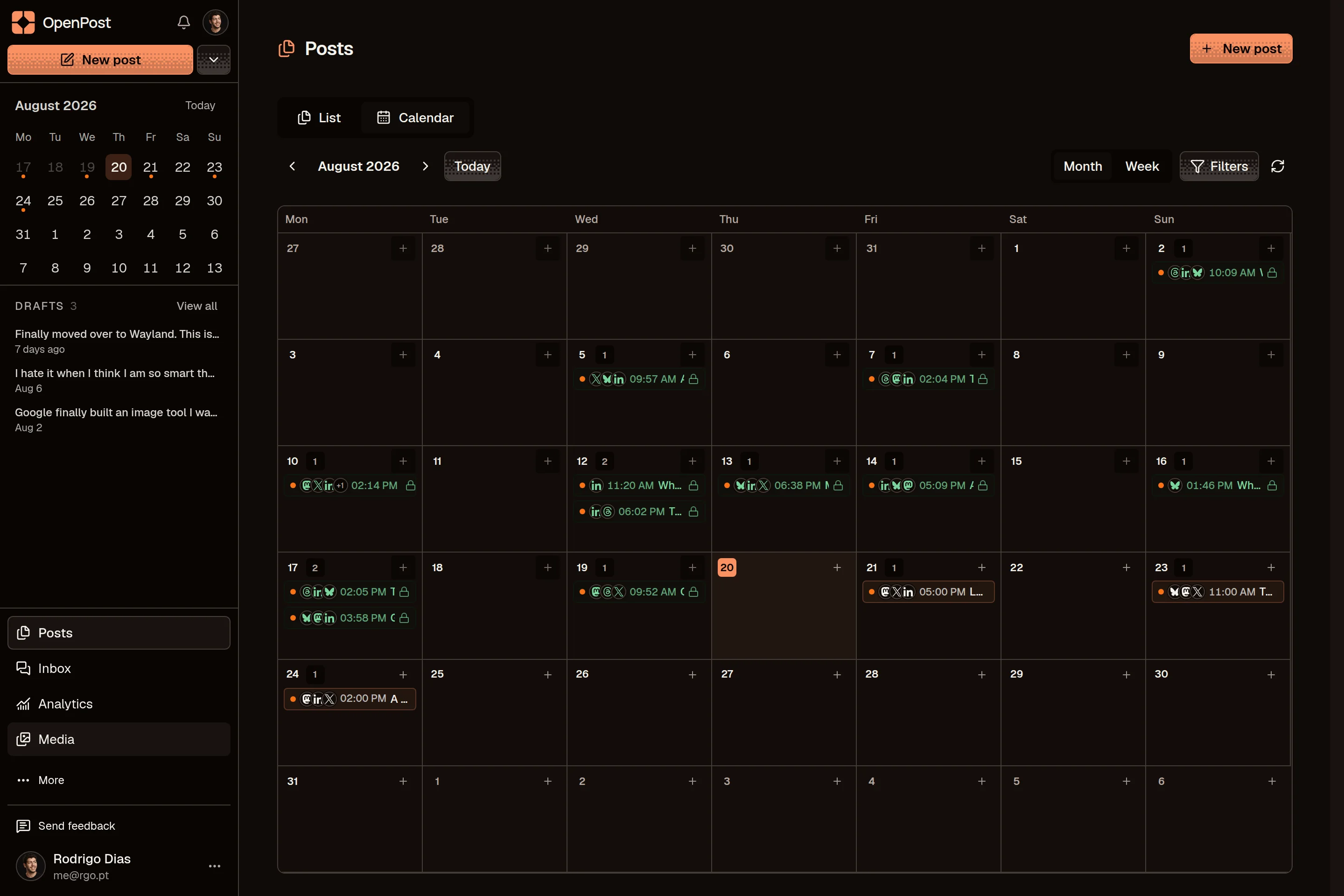Open draft 'Google finally built an image tool'

[x=118, y=419]
